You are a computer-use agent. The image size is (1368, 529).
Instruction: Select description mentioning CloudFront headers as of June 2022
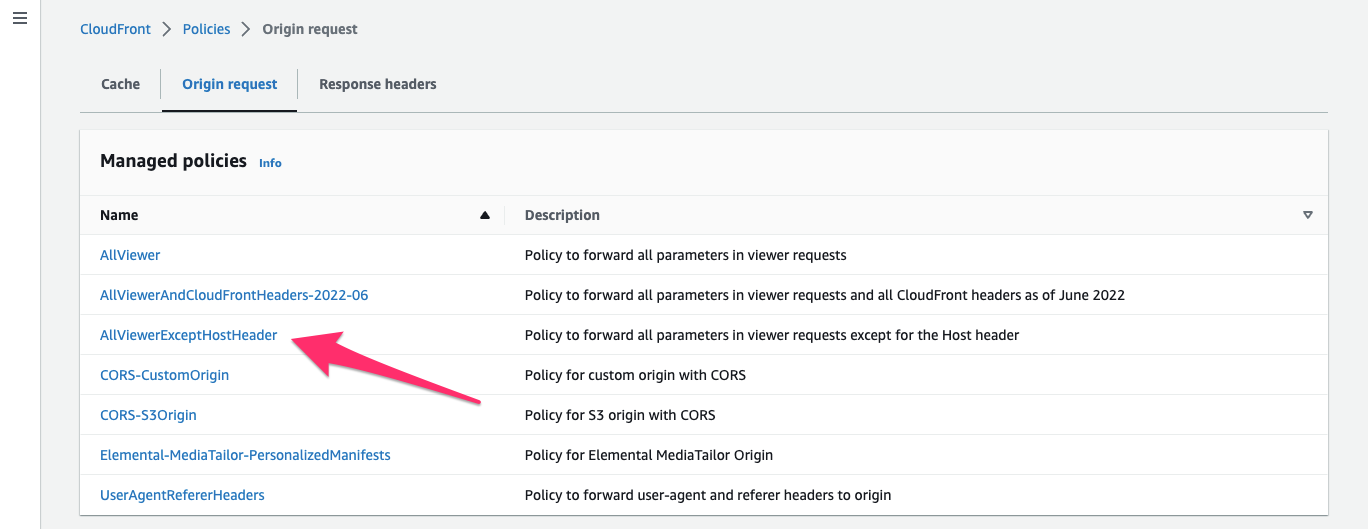pos(825,295)
